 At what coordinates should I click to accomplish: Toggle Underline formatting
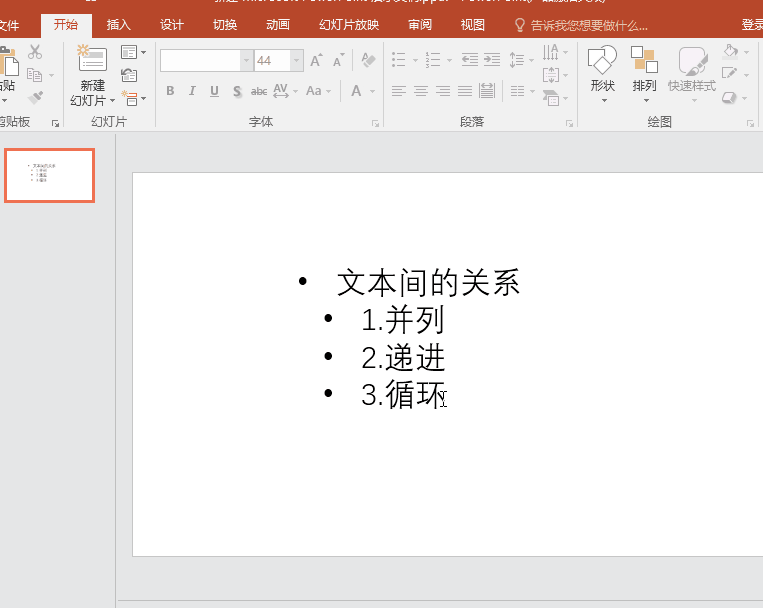pos(214,91)
